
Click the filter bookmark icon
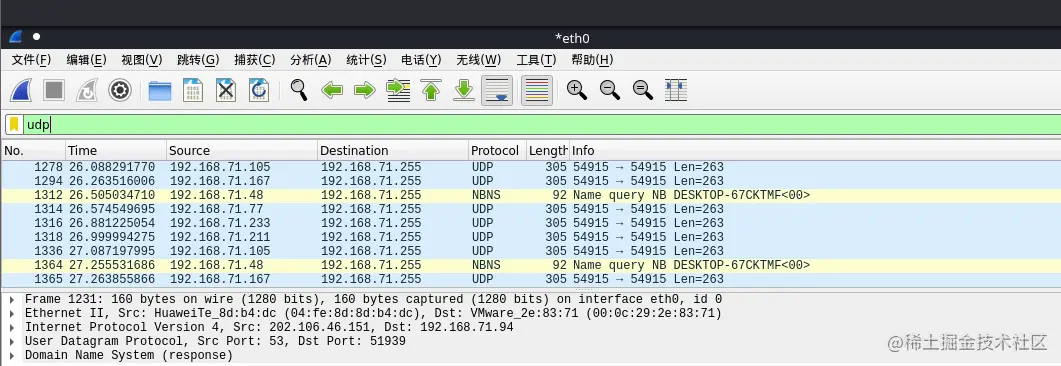coord(14,124)
